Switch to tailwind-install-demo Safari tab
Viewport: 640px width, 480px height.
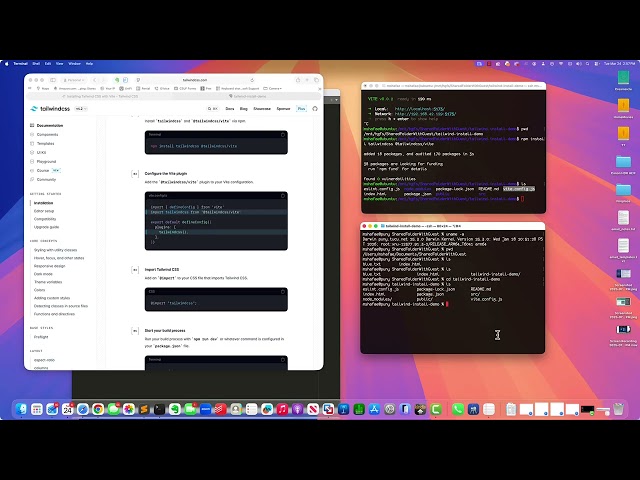click(247, 96)
